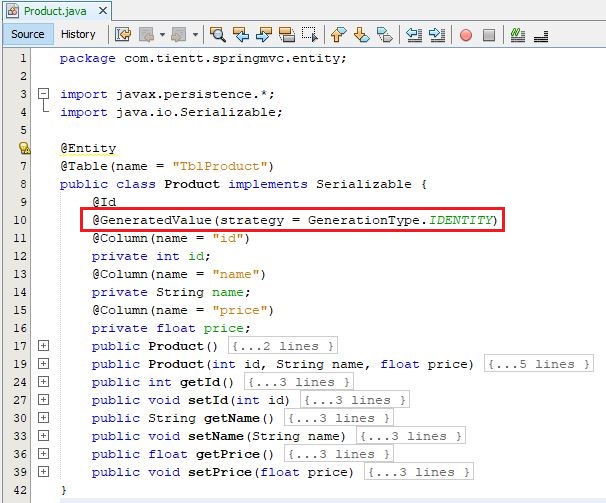Close the Product.java tab

(103, 11)
